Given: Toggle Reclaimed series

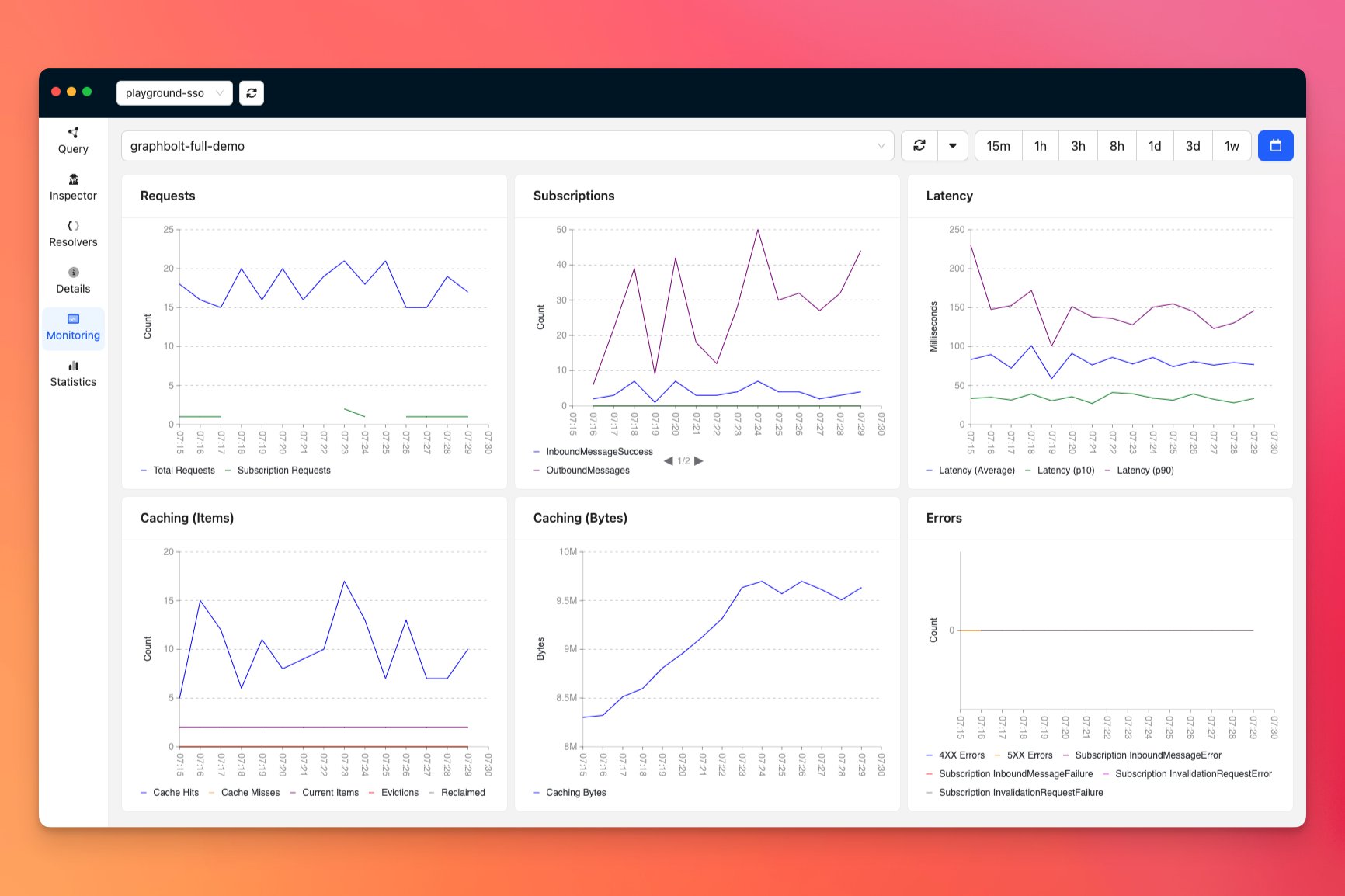Looking at the screenshot, I should [x=457, y=793].
